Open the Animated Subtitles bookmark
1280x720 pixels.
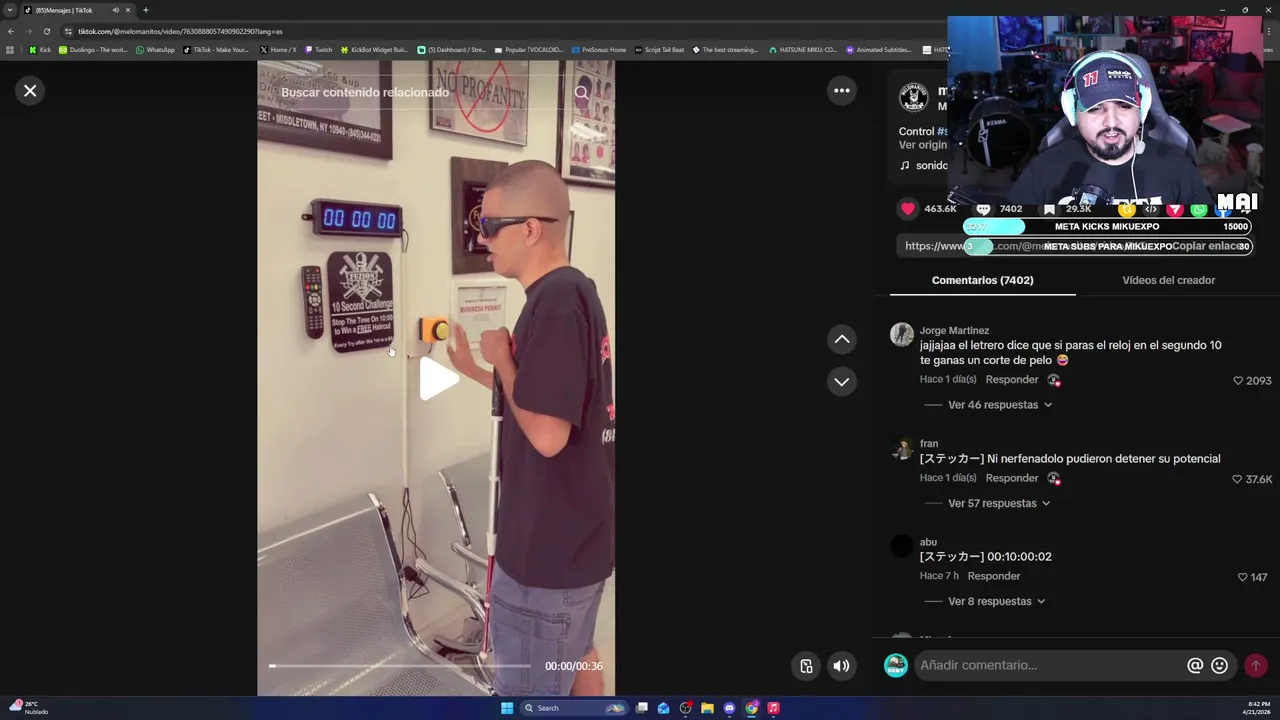878,49
